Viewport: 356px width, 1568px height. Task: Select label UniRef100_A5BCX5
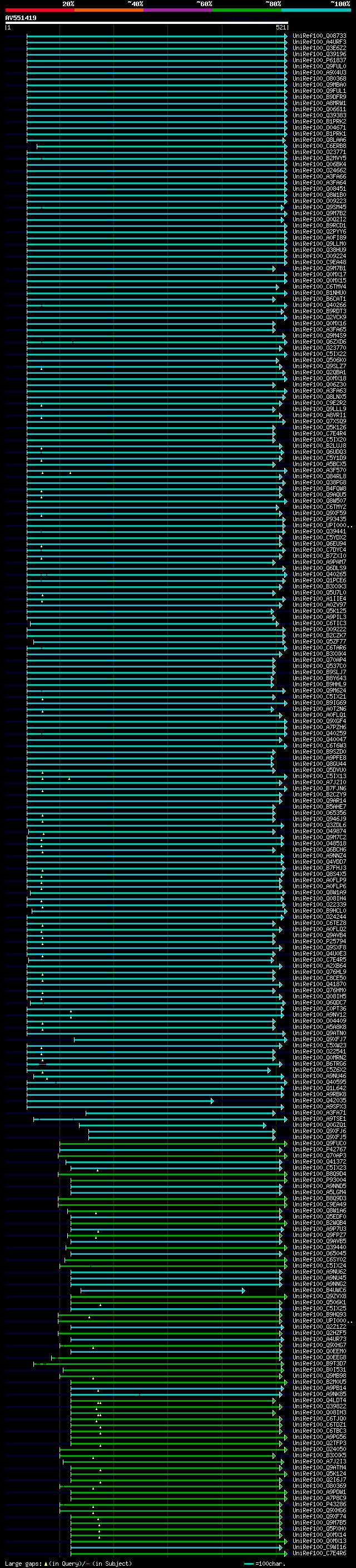pos(319,464)
